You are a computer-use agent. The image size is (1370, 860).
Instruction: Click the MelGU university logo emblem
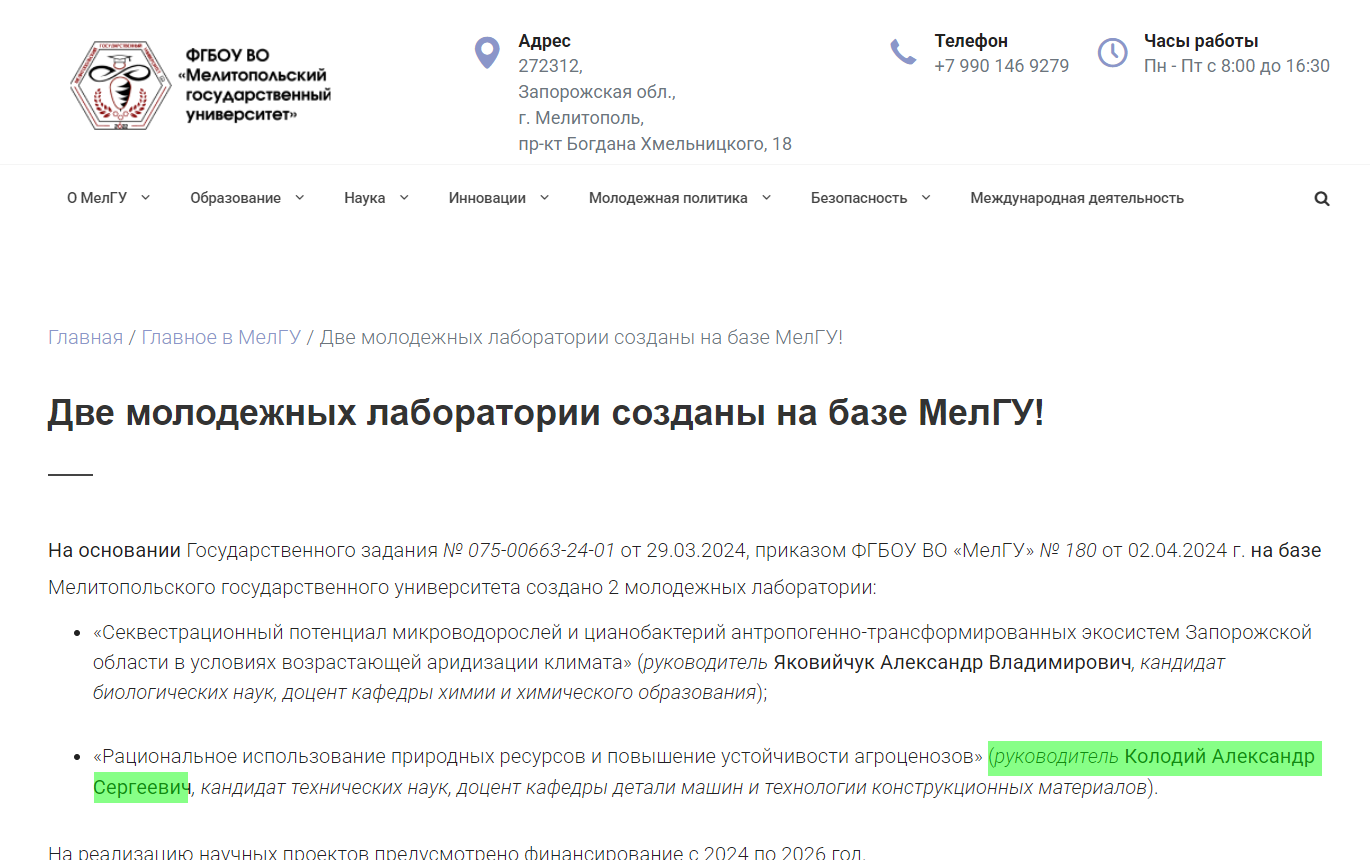point(120,85)
